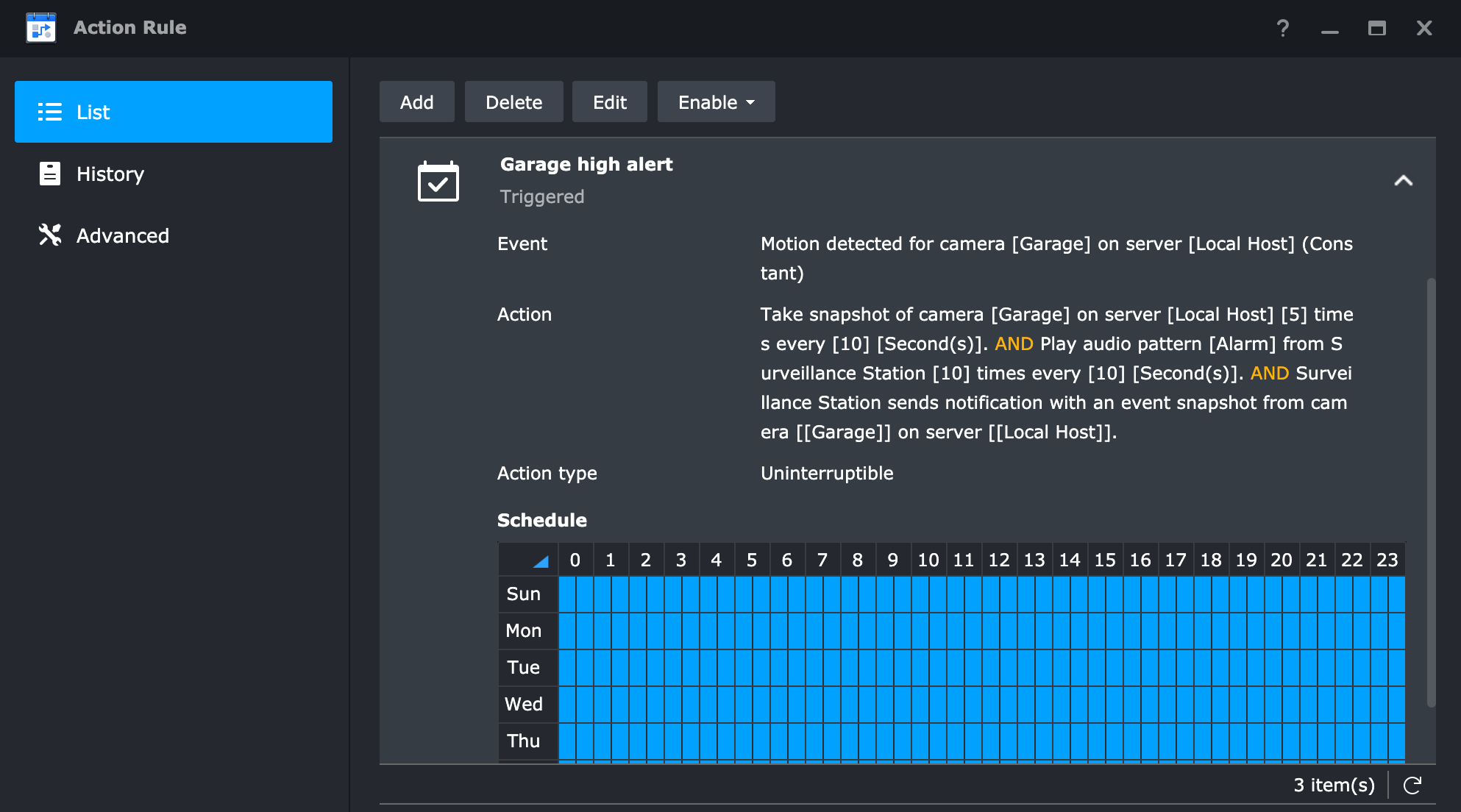1461x812 pixels.
Task: Open the Advanced settings section
Action: 174,235
